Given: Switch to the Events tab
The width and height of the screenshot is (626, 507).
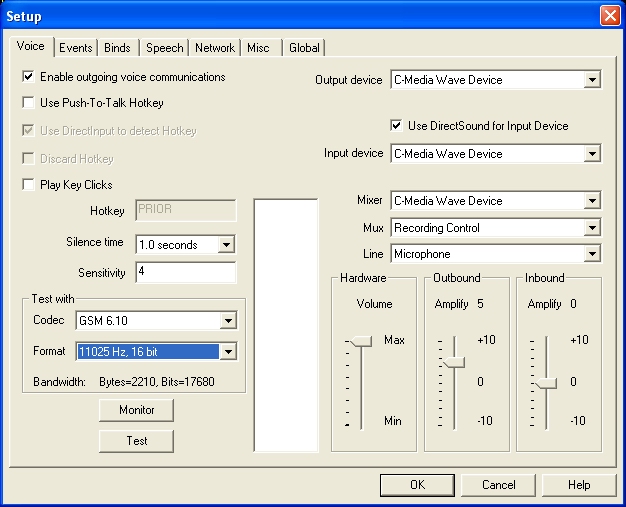Looking at the screenshot, I should 76,48.
